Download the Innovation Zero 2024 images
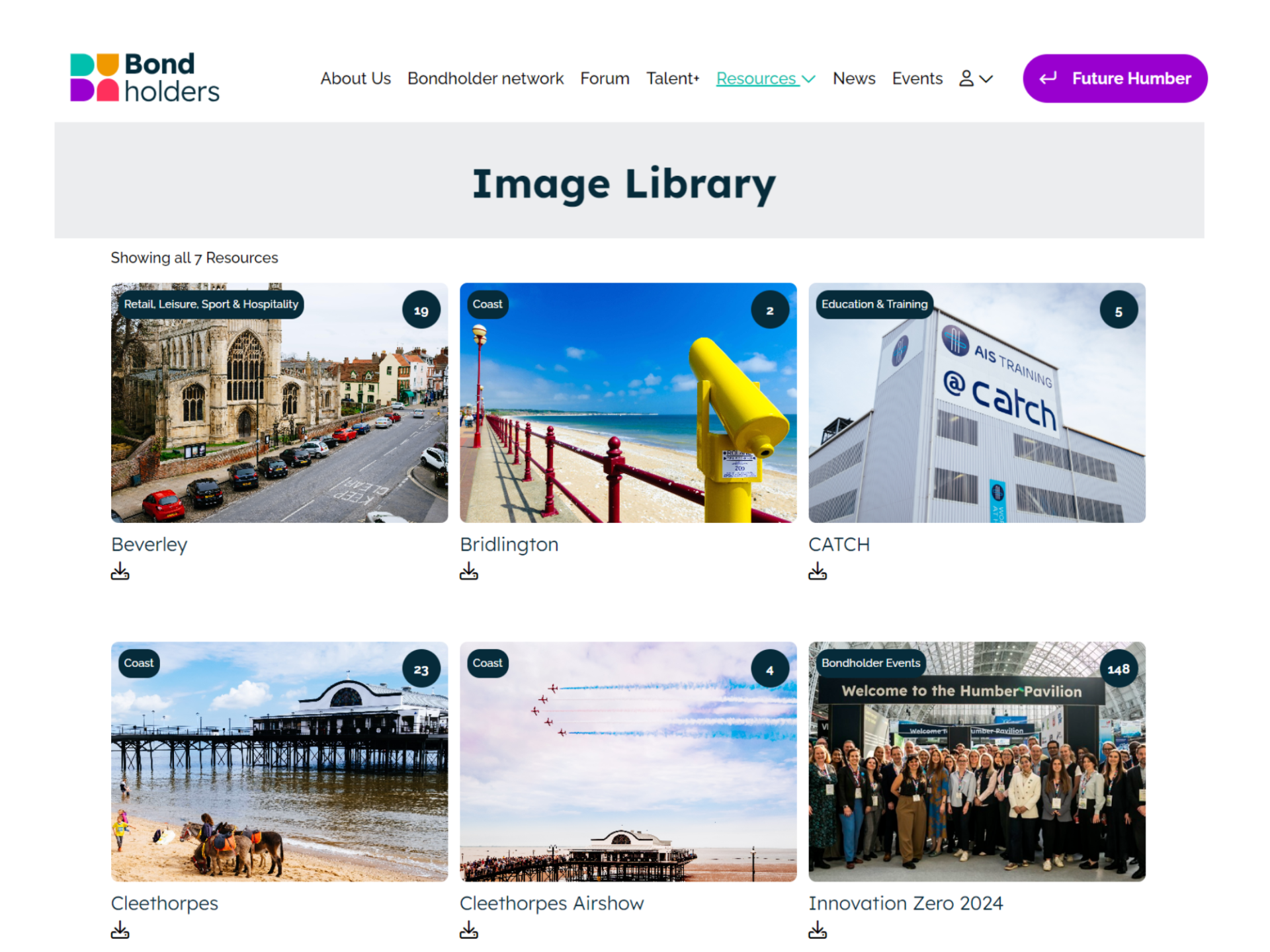 [x=817, y=930]
